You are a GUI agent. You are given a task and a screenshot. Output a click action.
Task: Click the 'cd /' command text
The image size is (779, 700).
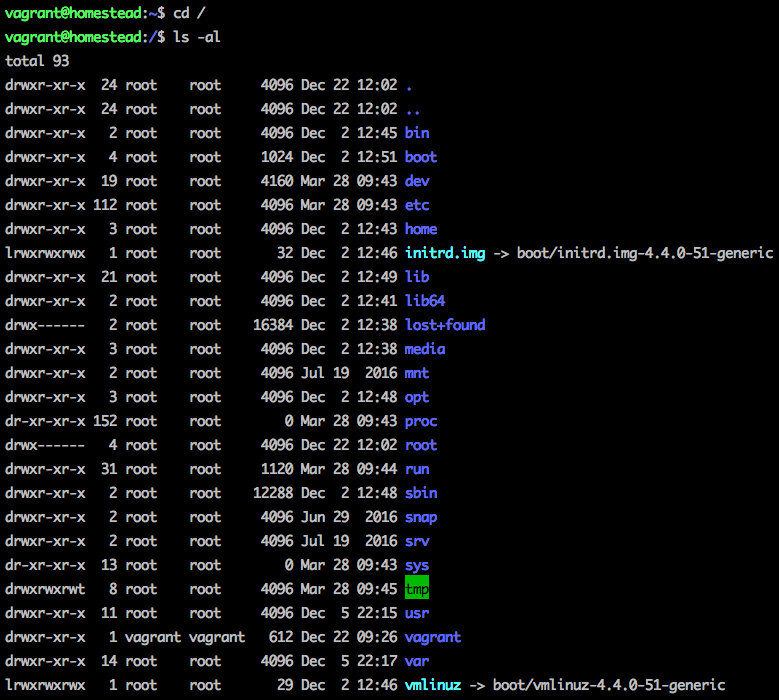click(189, 13)
